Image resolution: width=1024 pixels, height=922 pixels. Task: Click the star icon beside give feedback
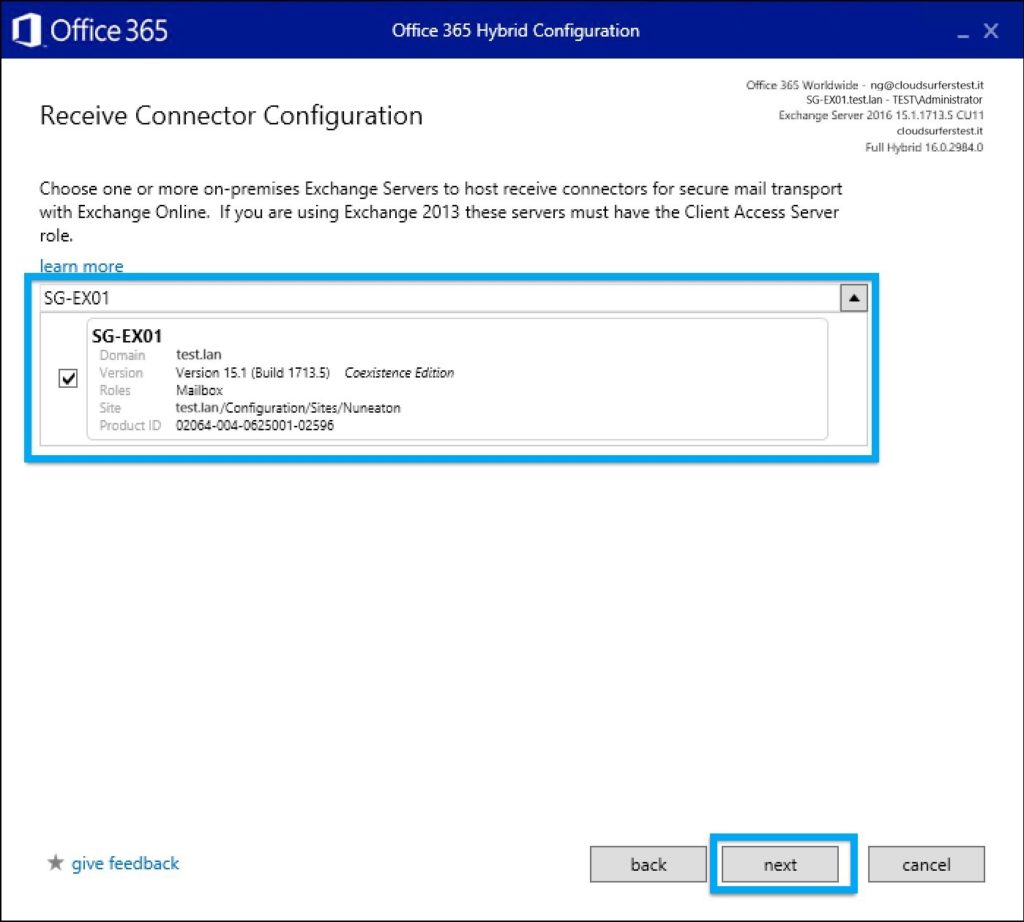click(56, 863)
